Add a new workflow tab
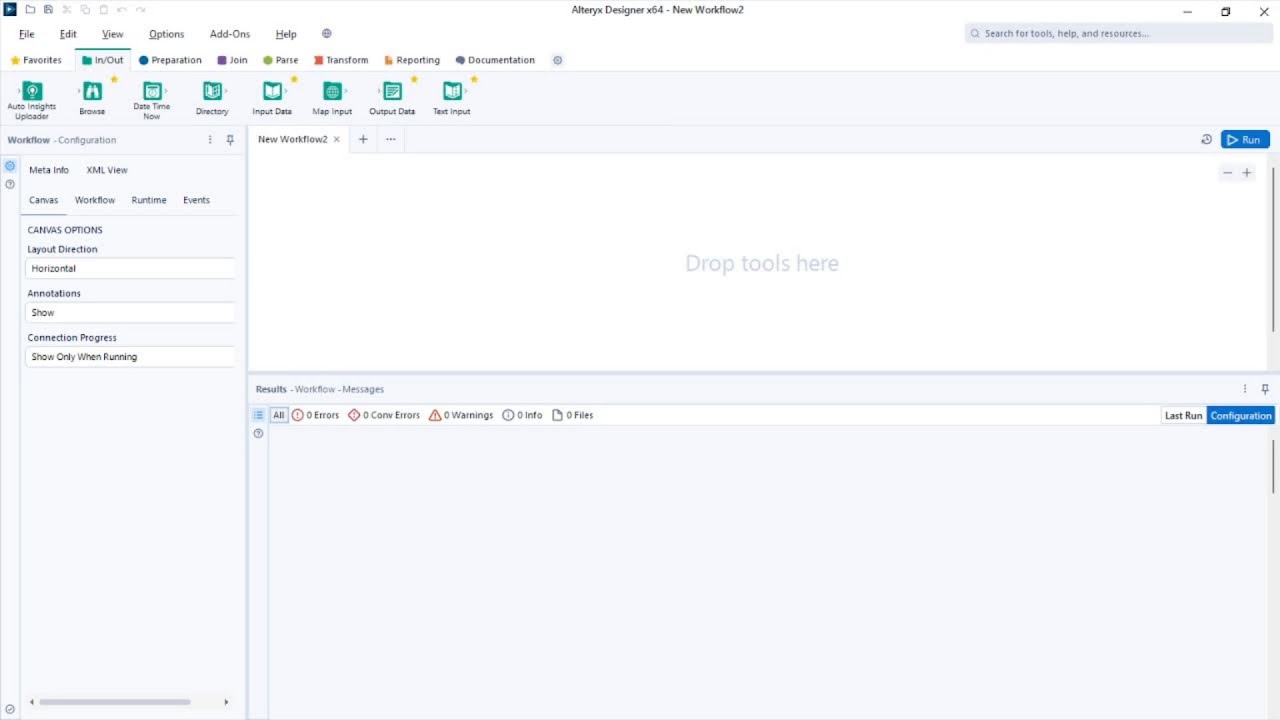This screenshot has height=720, width=1280. (363, 139)
